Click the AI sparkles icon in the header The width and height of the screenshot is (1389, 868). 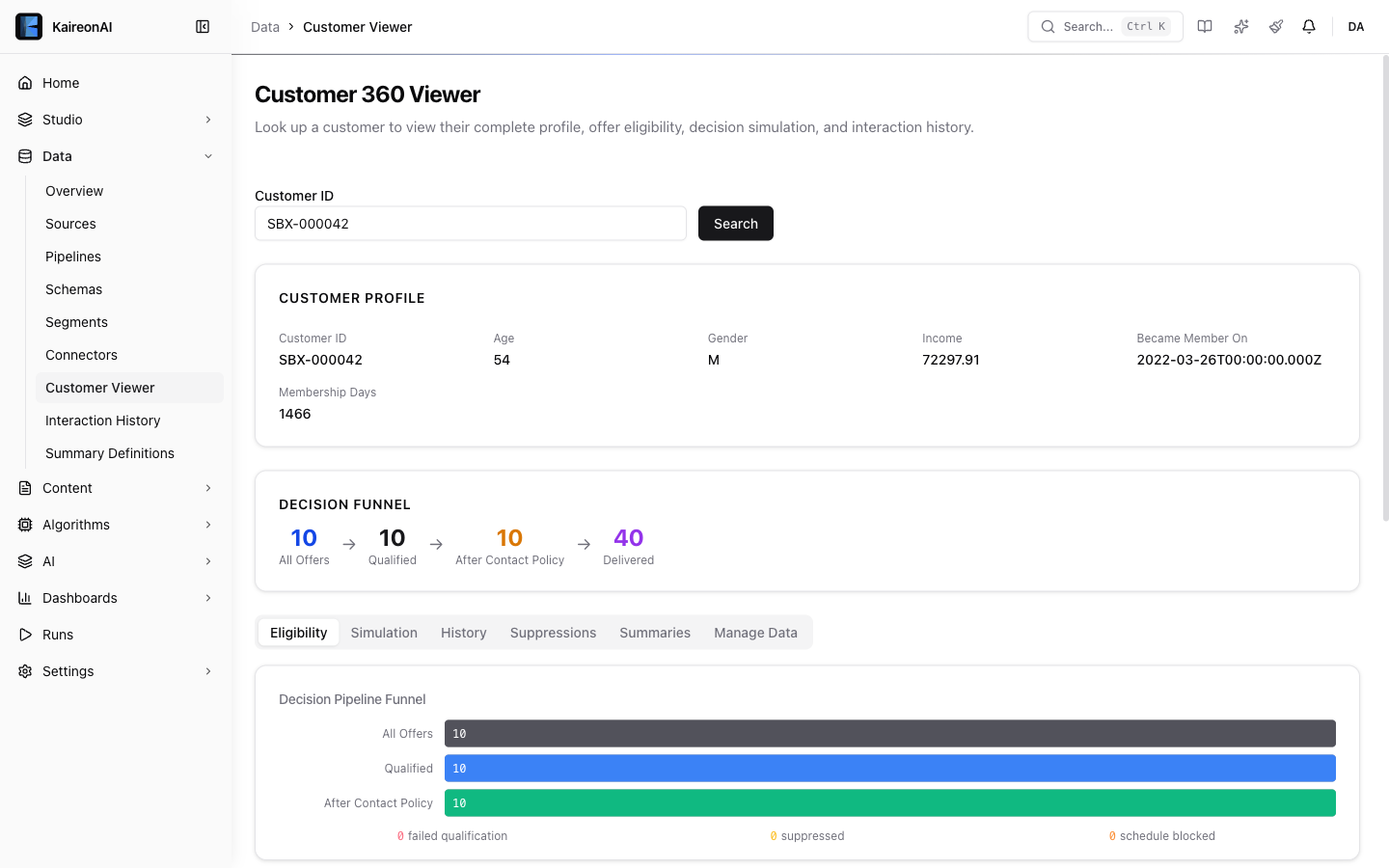[x=1240, y=26]
